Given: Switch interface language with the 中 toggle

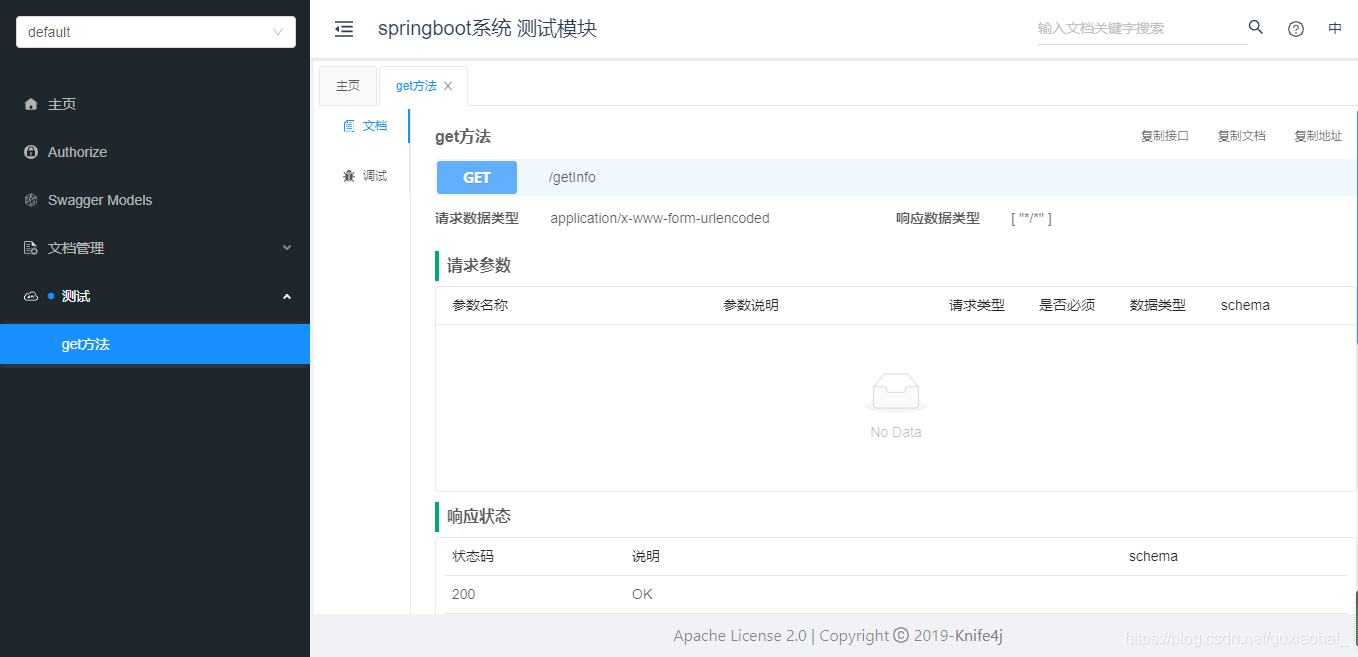Looking at the screenshot, I should (x=1334, y=29).
